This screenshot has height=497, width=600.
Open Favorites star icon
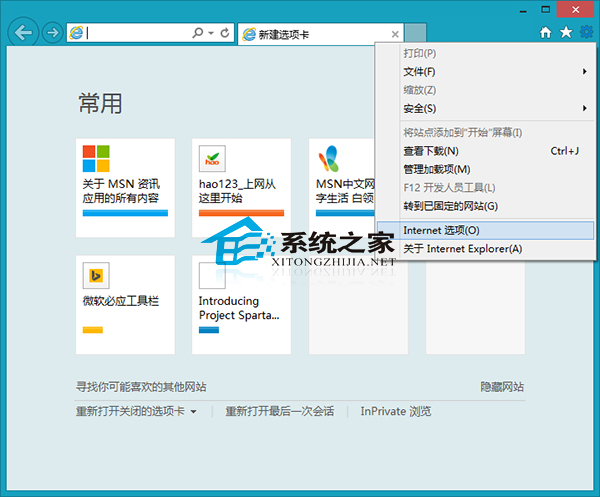click(566, 33)
